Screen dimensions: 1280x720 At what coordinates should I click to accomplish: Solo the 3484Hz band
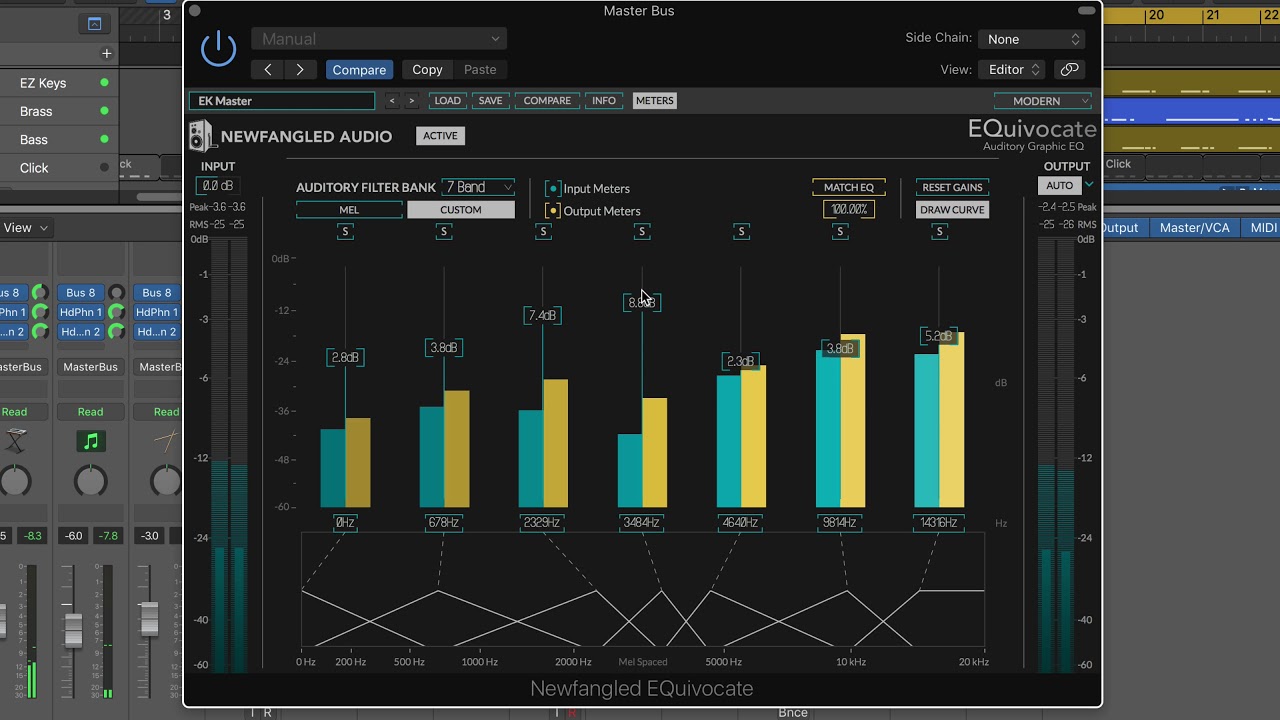coord(642,231)
